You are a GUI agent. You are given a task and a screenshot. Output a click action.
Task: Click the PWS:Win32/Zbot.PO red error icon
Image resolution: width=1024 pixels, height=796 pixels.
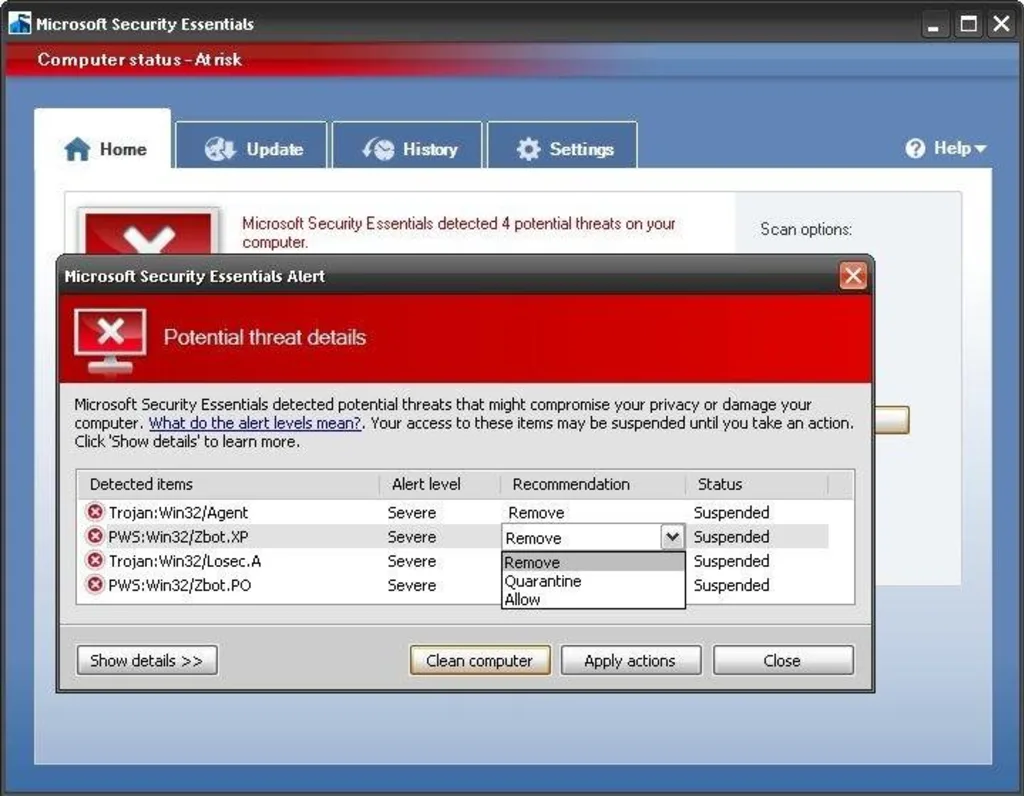tap(95, 585)
